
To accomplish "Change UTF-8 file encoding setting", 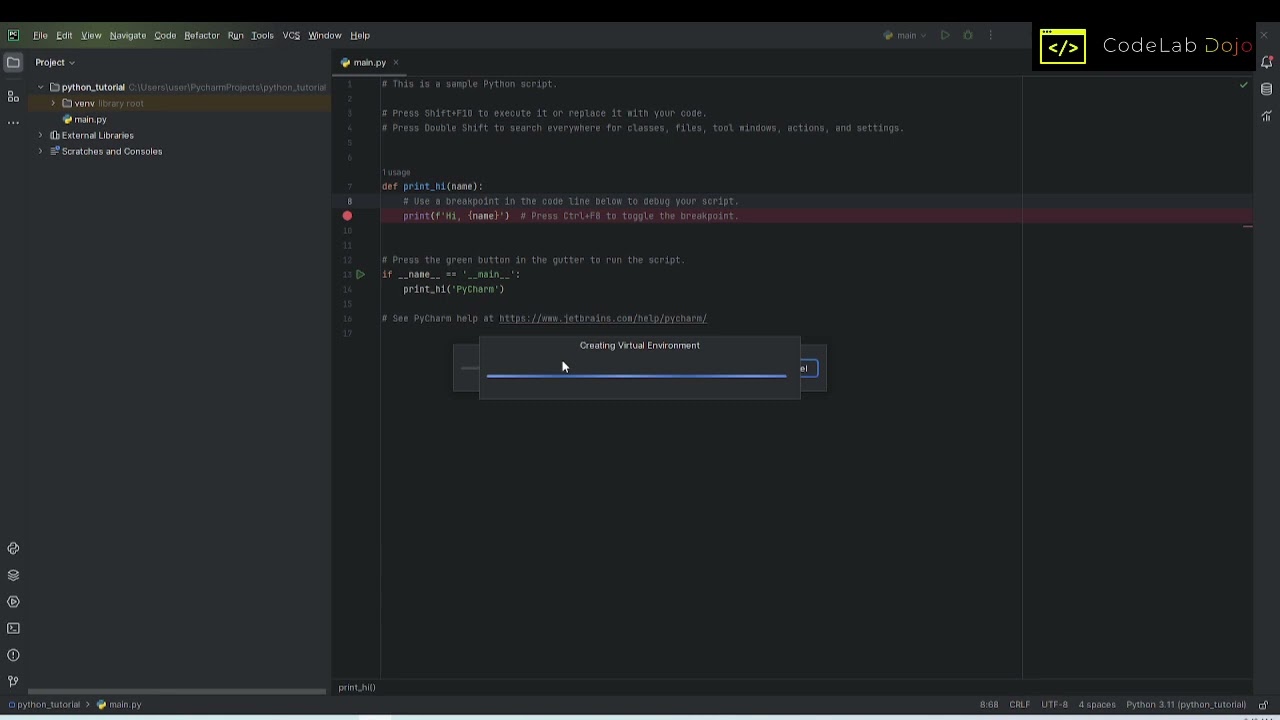I will click(1054, 704).
